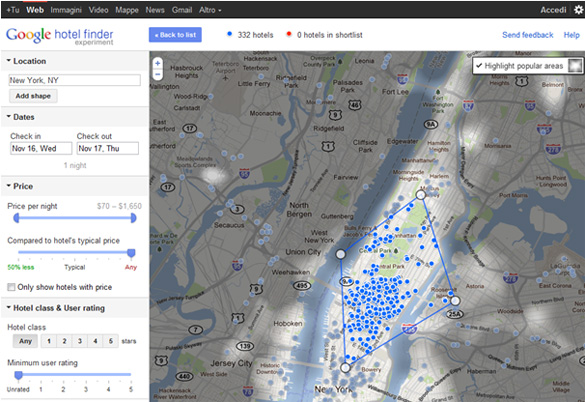The height and width of the screenshot is (402, 585).
Task: Click the Google hotel finder logo
Action: pyautogui.click(x=60, y=36)
